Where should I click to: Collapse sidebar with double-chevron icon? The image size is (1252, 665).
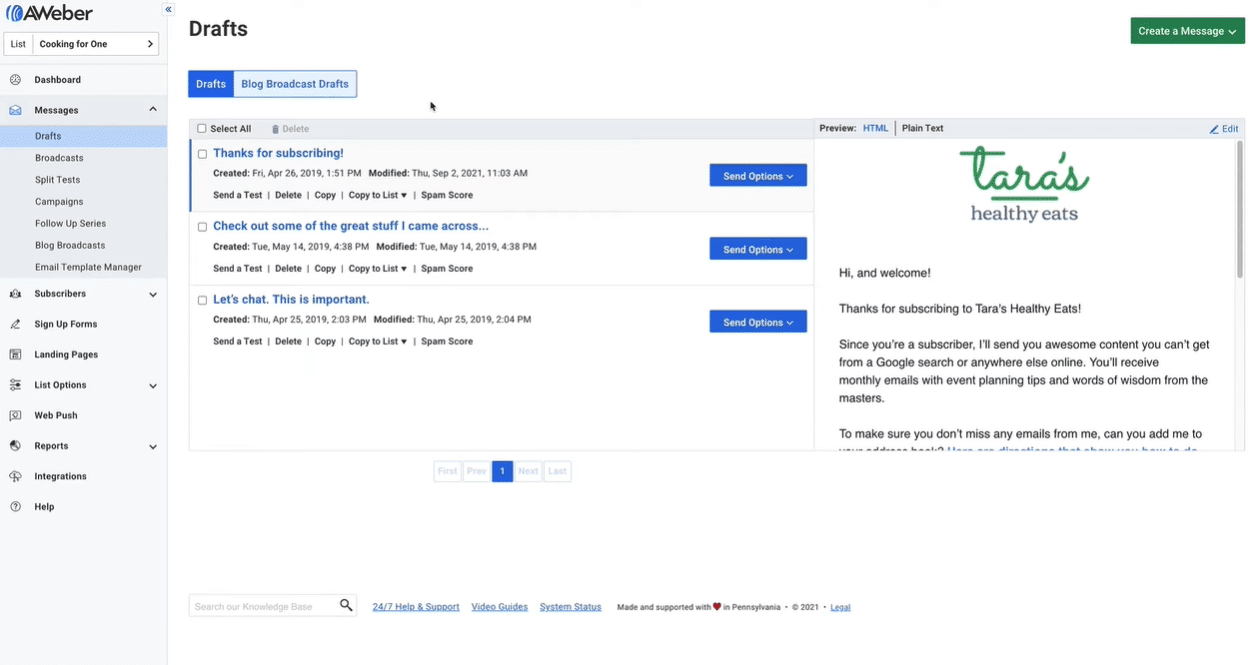coord(168,9)
